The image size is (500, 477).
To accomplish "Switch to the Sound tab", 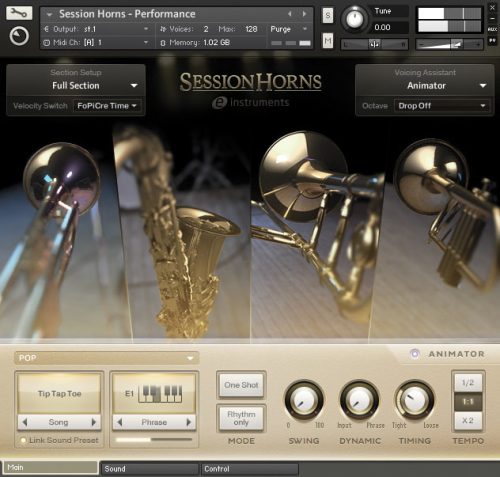I will pos(150,469).
